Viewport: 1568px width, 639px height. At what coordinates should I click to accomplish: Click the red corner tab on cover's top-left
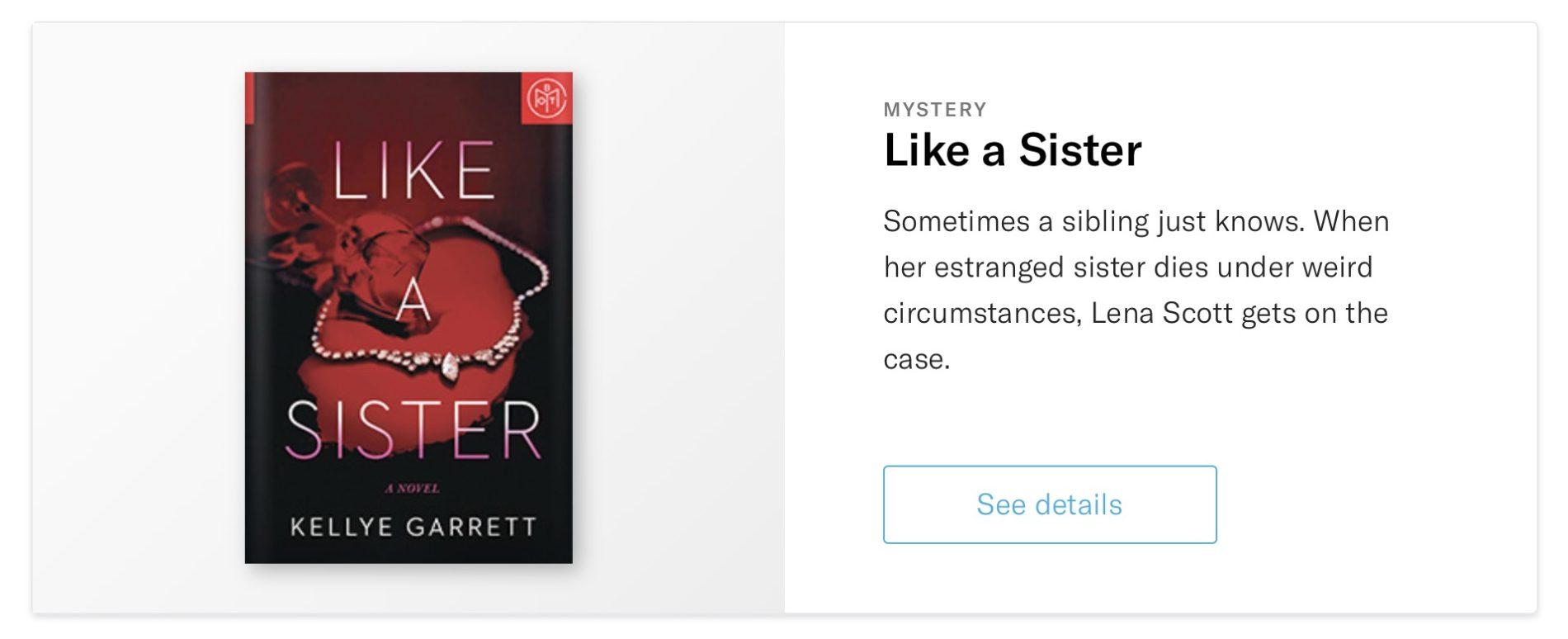pos(251,95)
